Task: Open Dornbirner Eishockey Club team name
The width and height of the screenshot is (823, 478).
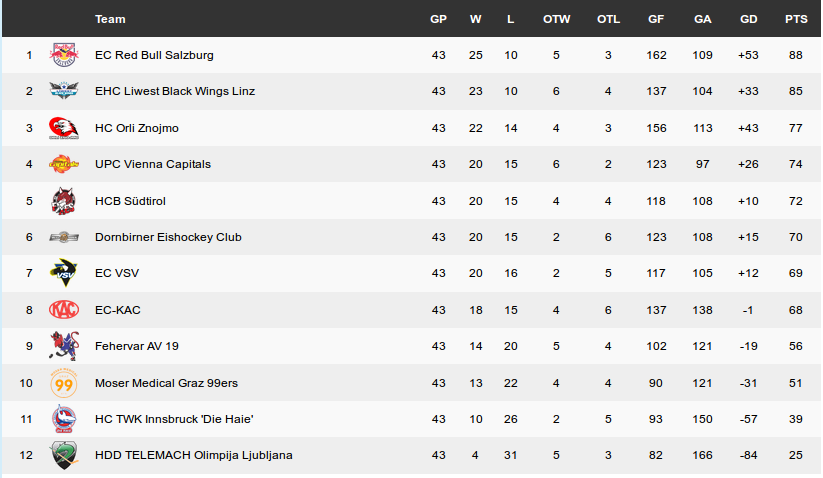Action: coord(168,237)
